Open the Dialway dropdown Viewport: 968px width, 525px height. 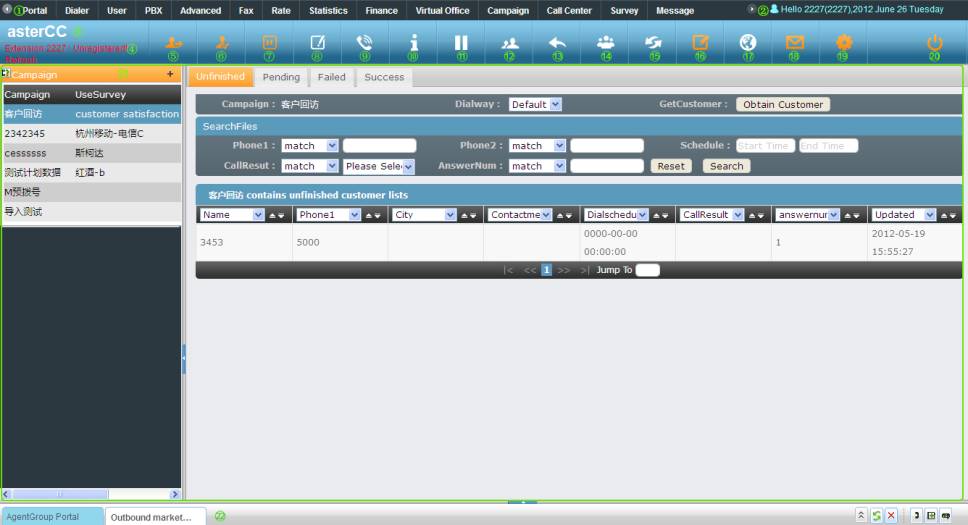click(x=535, y=104)
